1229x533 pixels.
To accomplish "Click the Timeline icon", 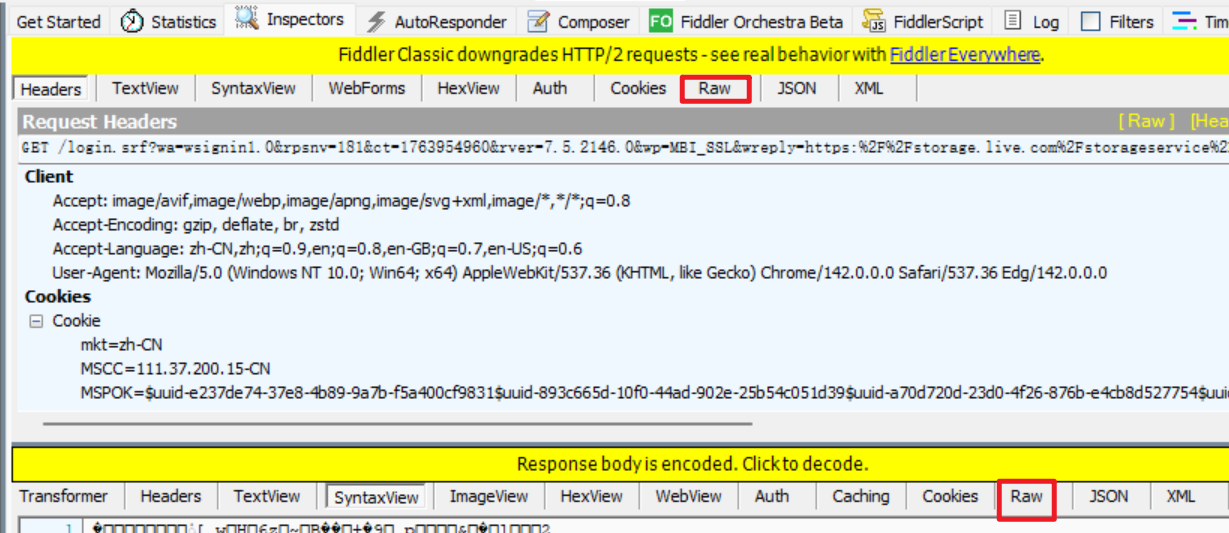I will pyautogui.click(x=1186, y=21).
